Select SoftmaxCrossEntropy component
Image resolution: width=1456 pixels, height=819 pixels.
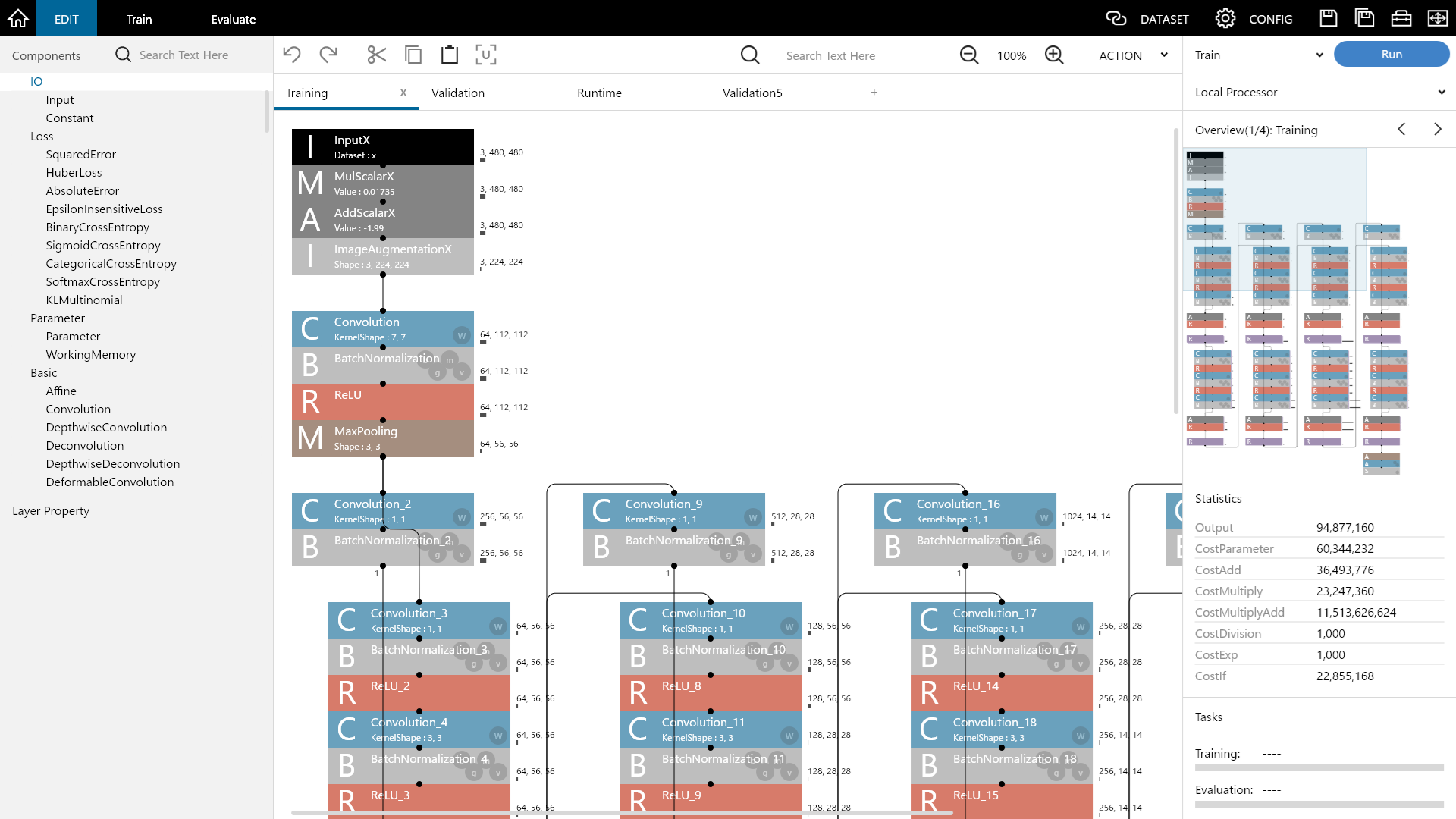[103, 282]
